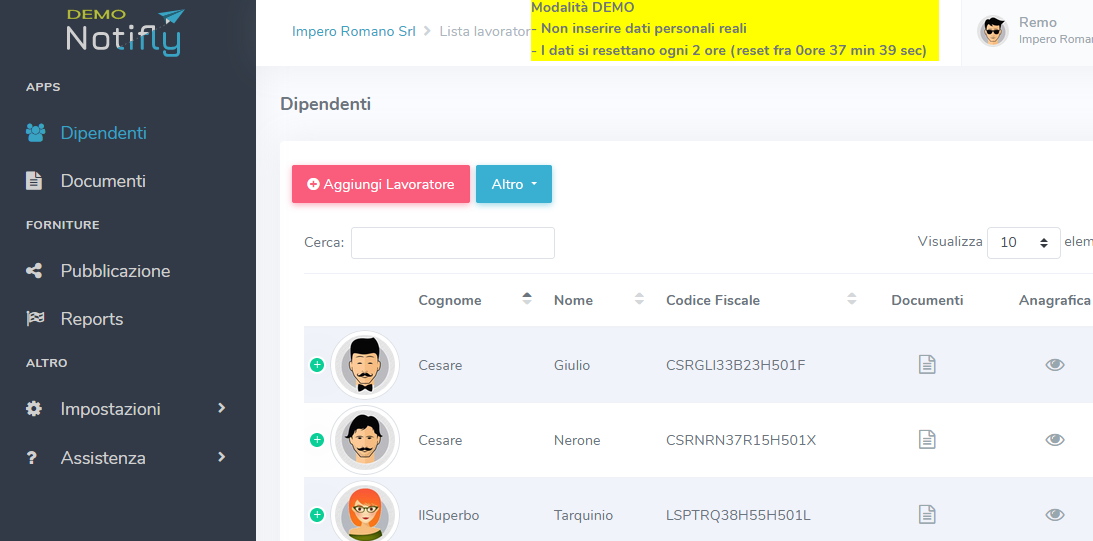Open Documenti in the sidebar

(102, 181)
